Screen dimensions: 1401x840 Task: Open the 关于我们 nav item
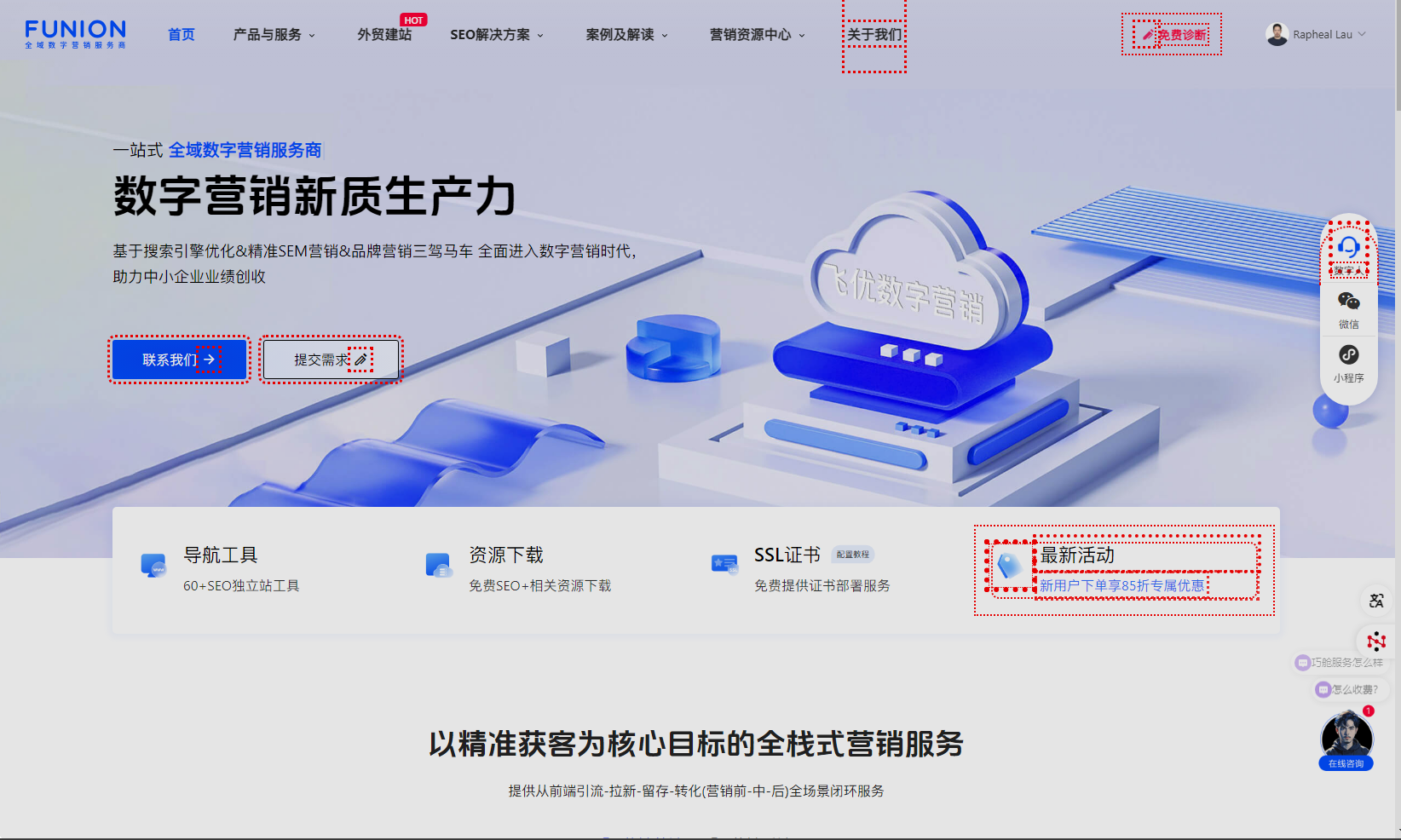pos(874,34)
